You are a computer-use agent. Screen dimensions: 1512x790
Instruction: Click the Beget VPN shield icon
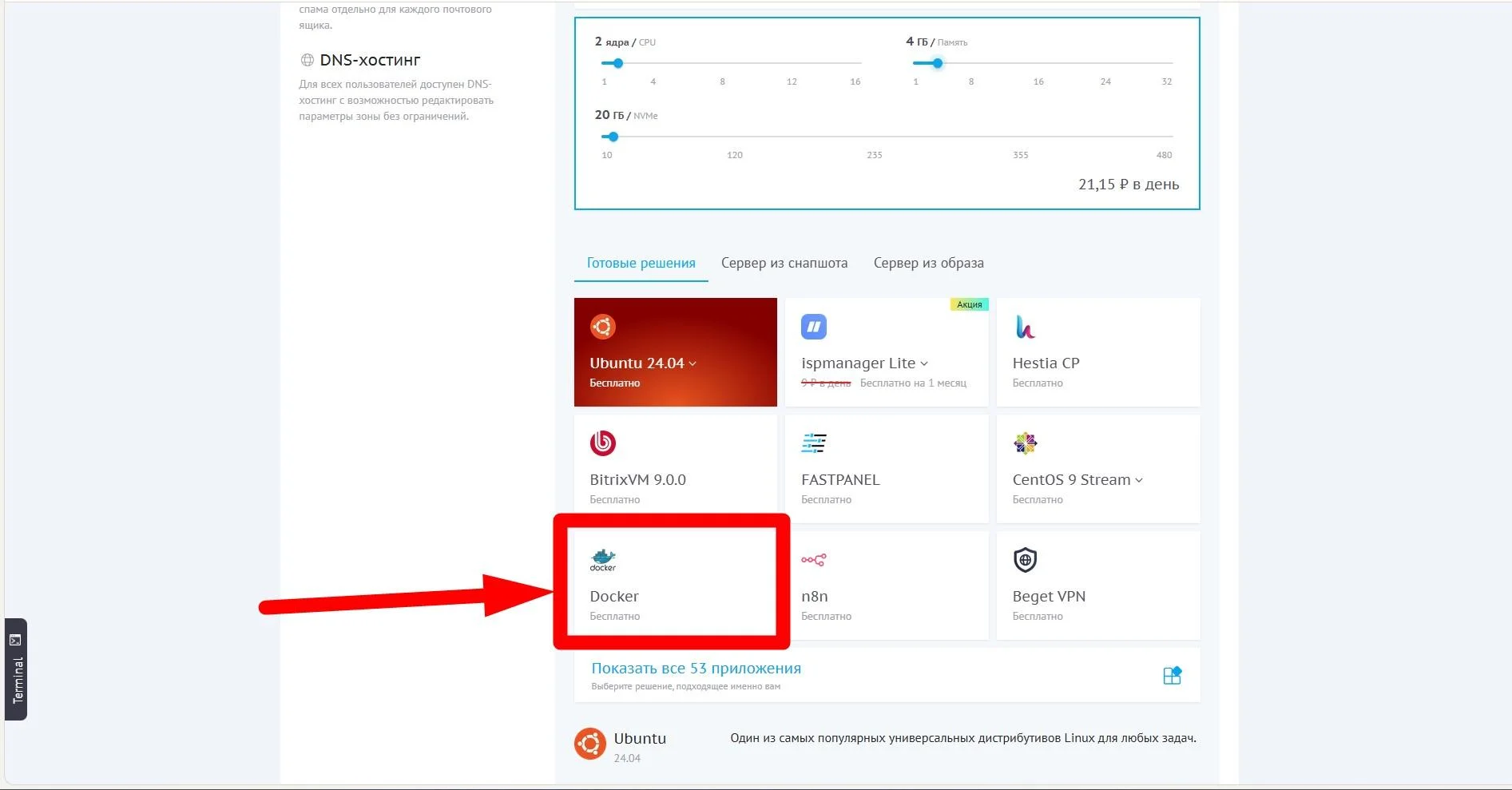pyautogui.click(x=1025, y=560)
